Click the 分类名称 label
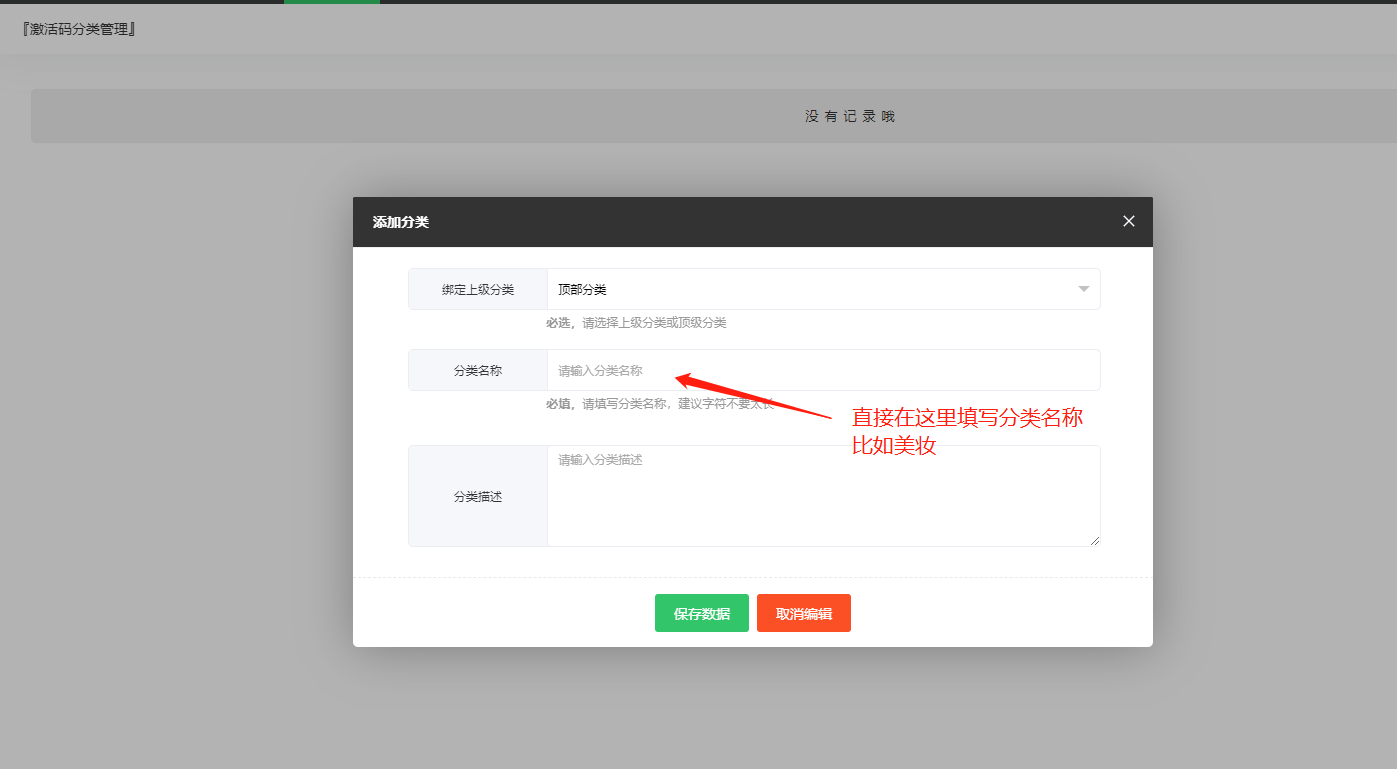Screen dimensions: 1397x769 [x=478, y=370]
